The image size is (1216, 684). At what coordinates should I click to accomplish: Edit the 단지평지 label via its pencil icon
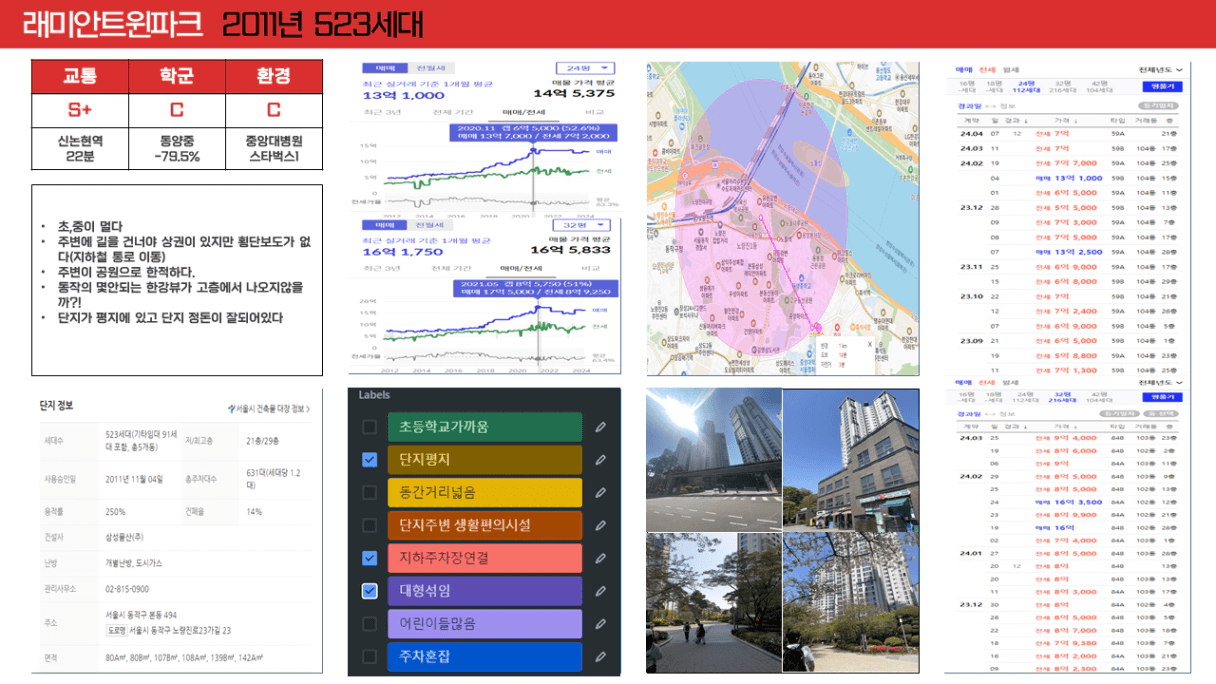pyautogui.click(x=600, y=460)
